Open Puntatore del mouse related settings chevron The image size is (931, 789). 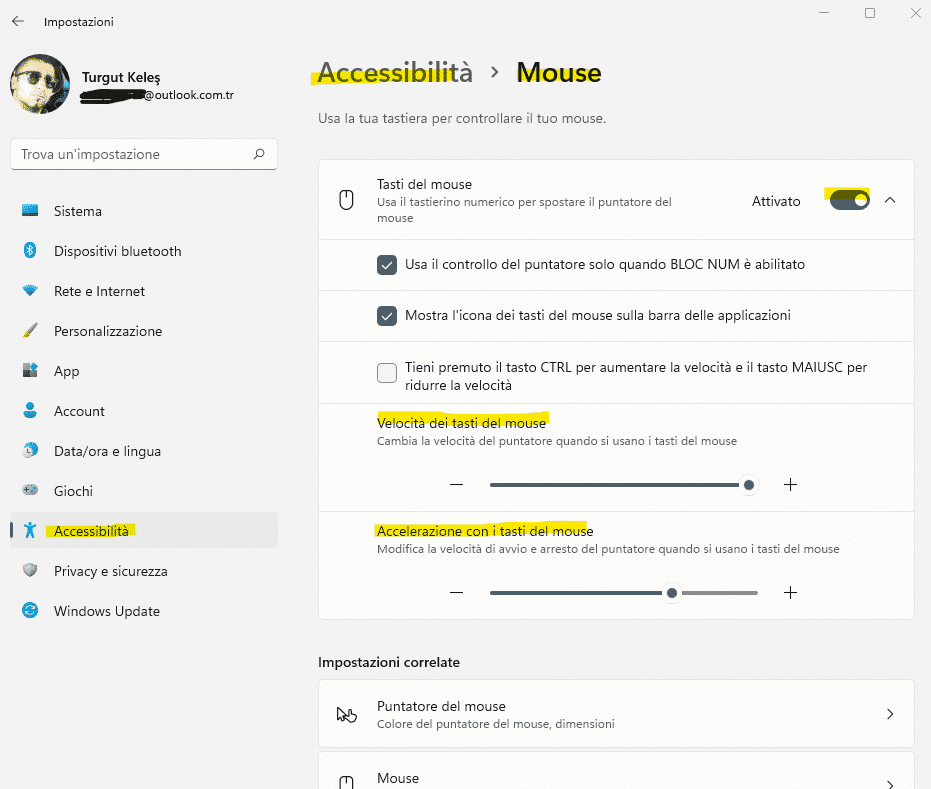pyautogui.click(x=890, y=714)
